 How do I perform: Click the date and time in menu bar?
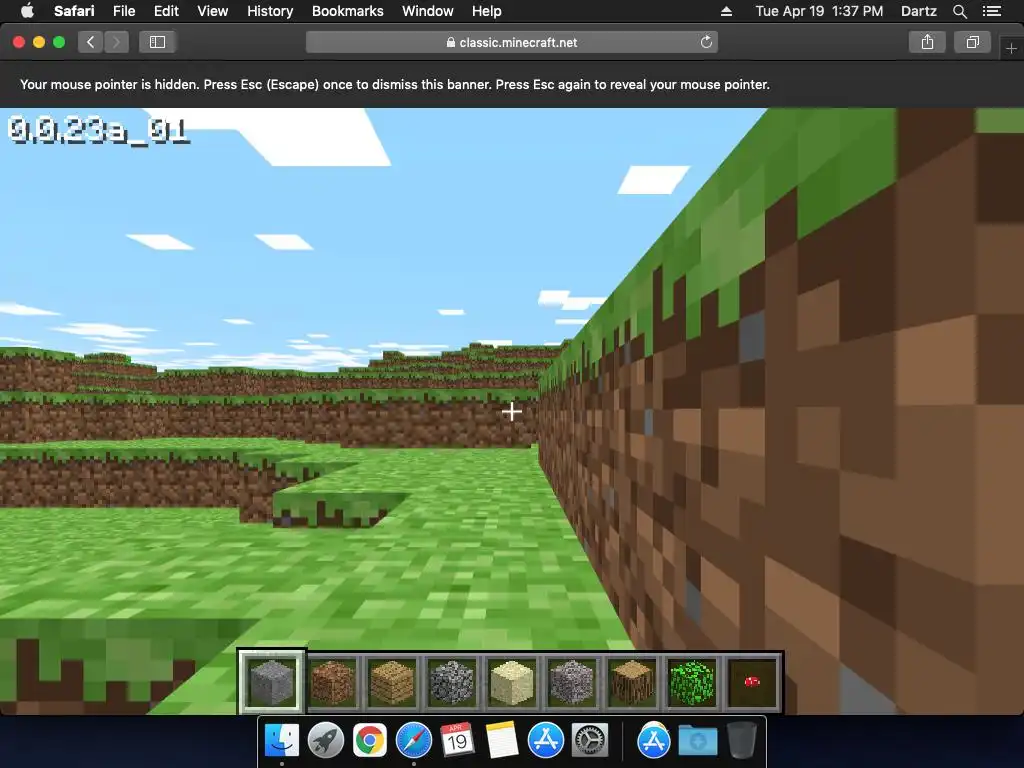point(819,11)
